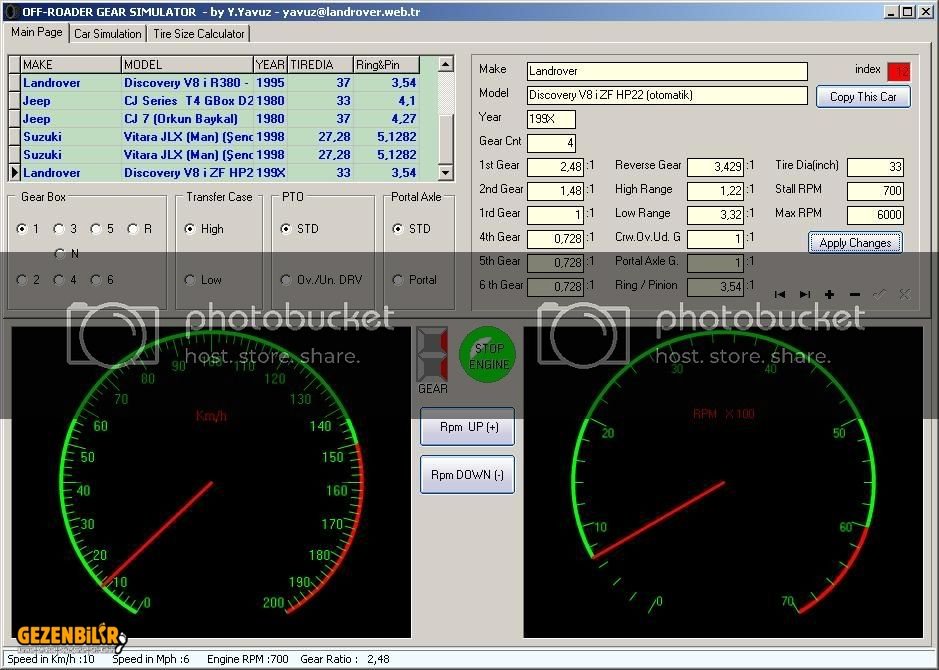Select gear 1 radio button
939x670 pixels.
pos(22,229)
